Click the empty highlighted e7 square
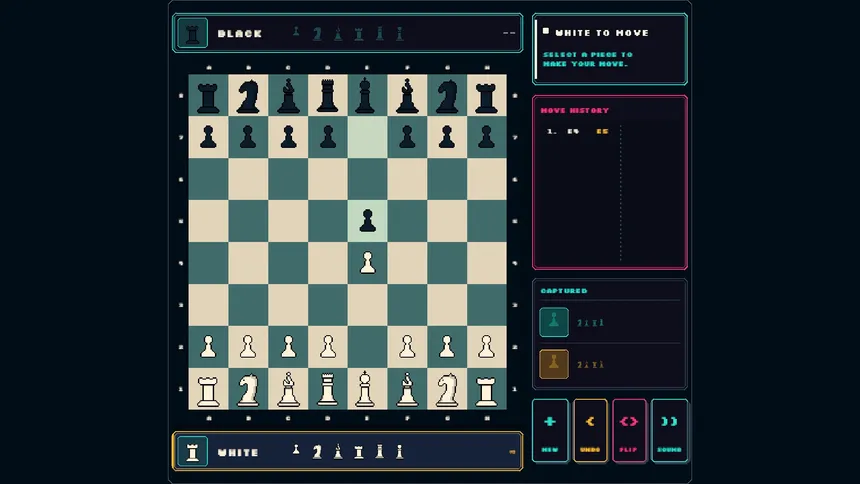This screenshot has width=860, height=484. pos(367,137)
